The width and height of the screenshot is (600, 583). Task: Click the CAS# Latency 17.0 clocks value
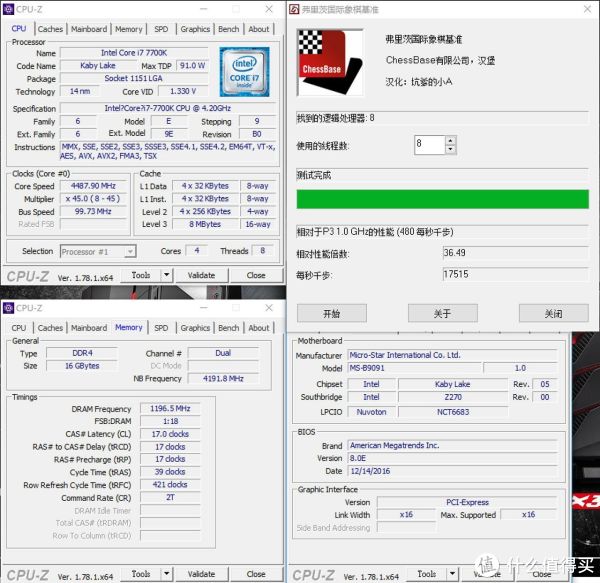170,434
